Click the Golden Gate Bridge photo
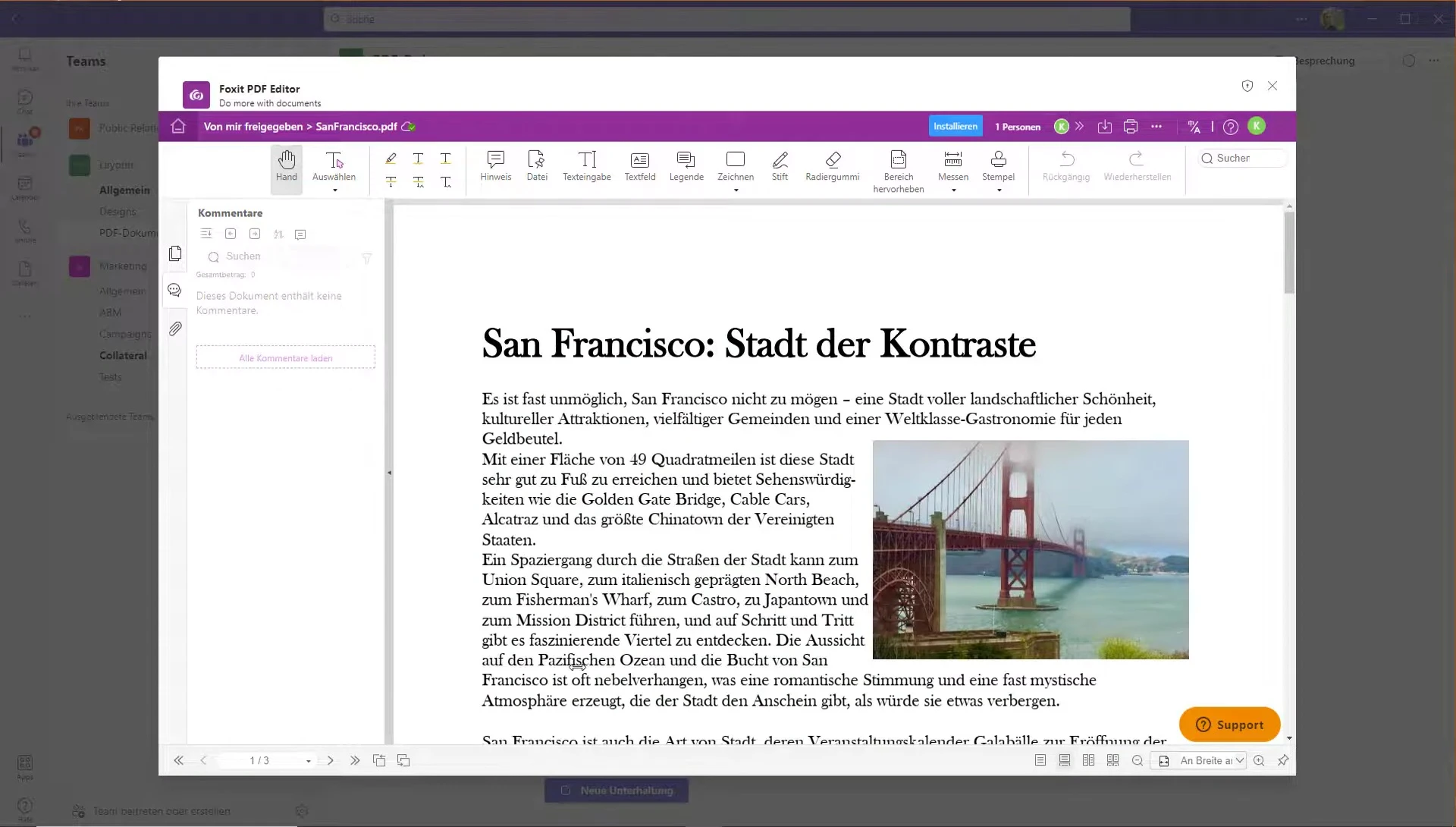Image resolution: width=1456 pixels, height=827 pixels. click(x=1031, y=549)
